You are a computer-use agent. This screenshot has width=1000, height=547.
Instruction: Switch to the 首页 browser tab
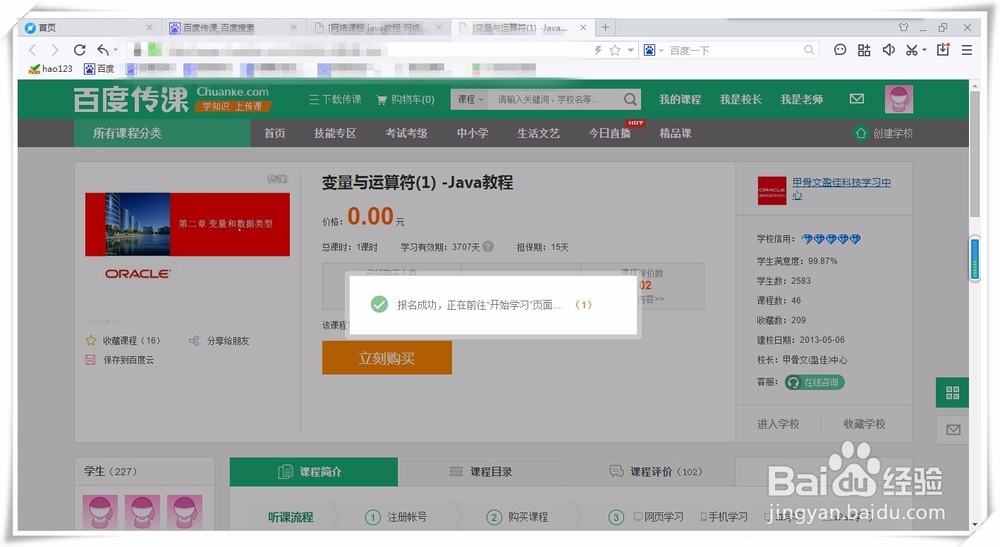pyautogui.click(x=89, y=27)
